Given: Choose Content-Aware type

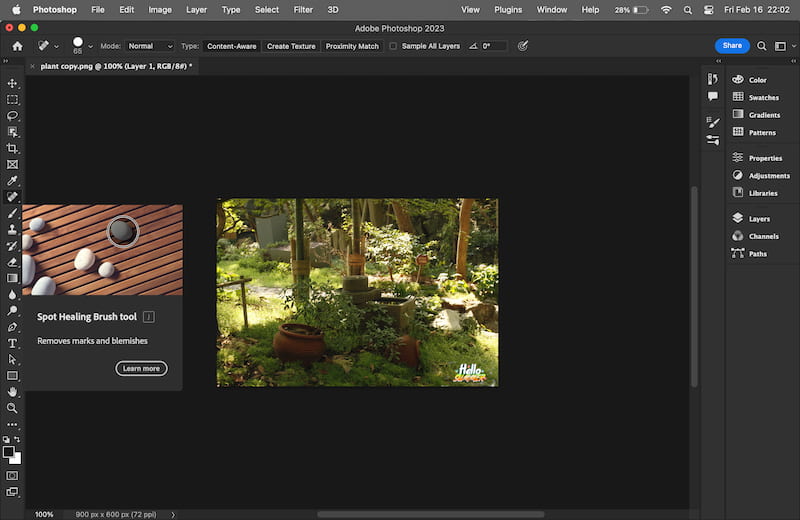Looking at the screenshot, I should pyautogui.click(x=232, y=46).
